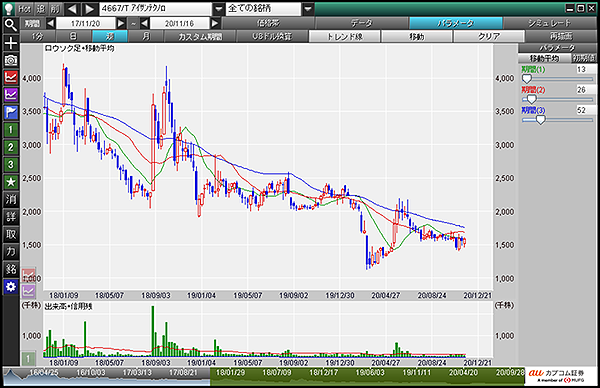Image resolution: width=600 pixels, height=388 pixels.
Task: Toggle the weekly 週 timeframe button
Action: click(109, 36)
